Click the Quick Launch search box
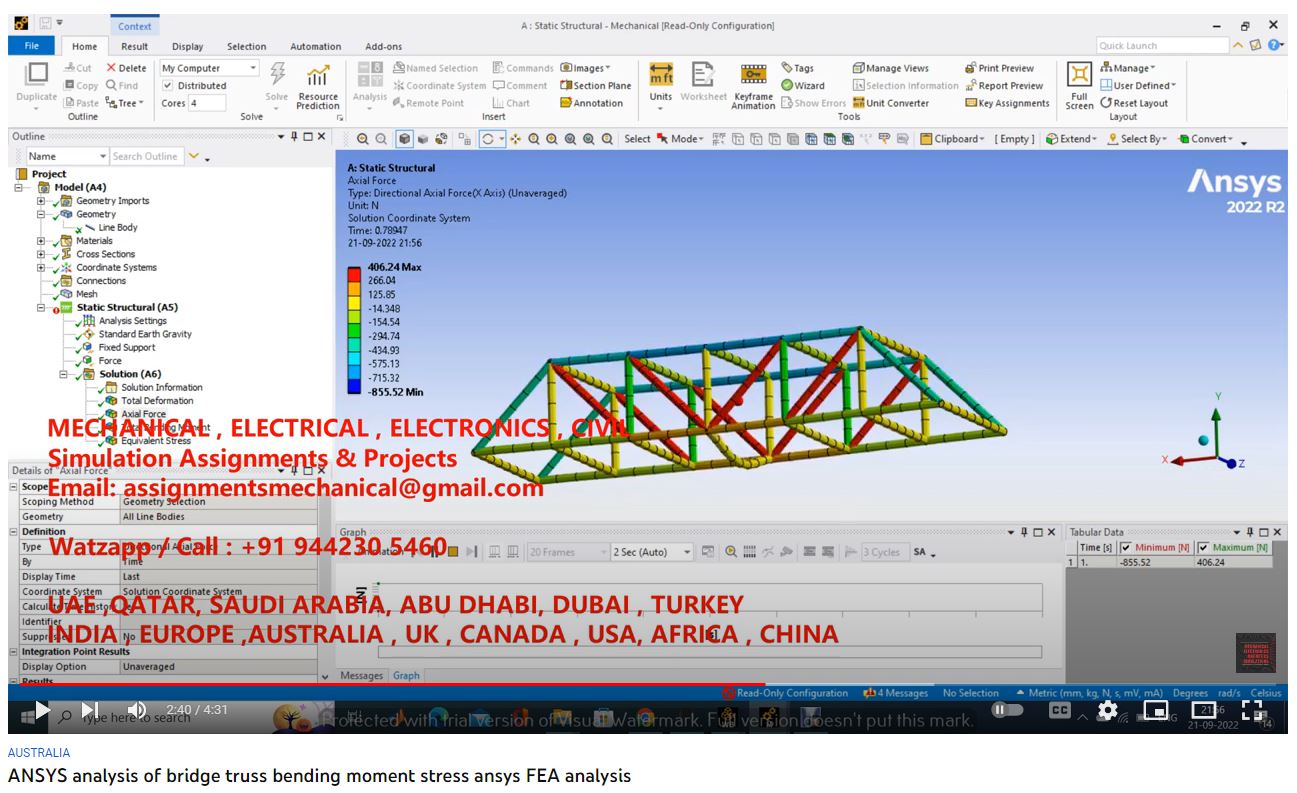Screen dimensions: 1297x793 pyautogui.click(x=1162, y=46)
